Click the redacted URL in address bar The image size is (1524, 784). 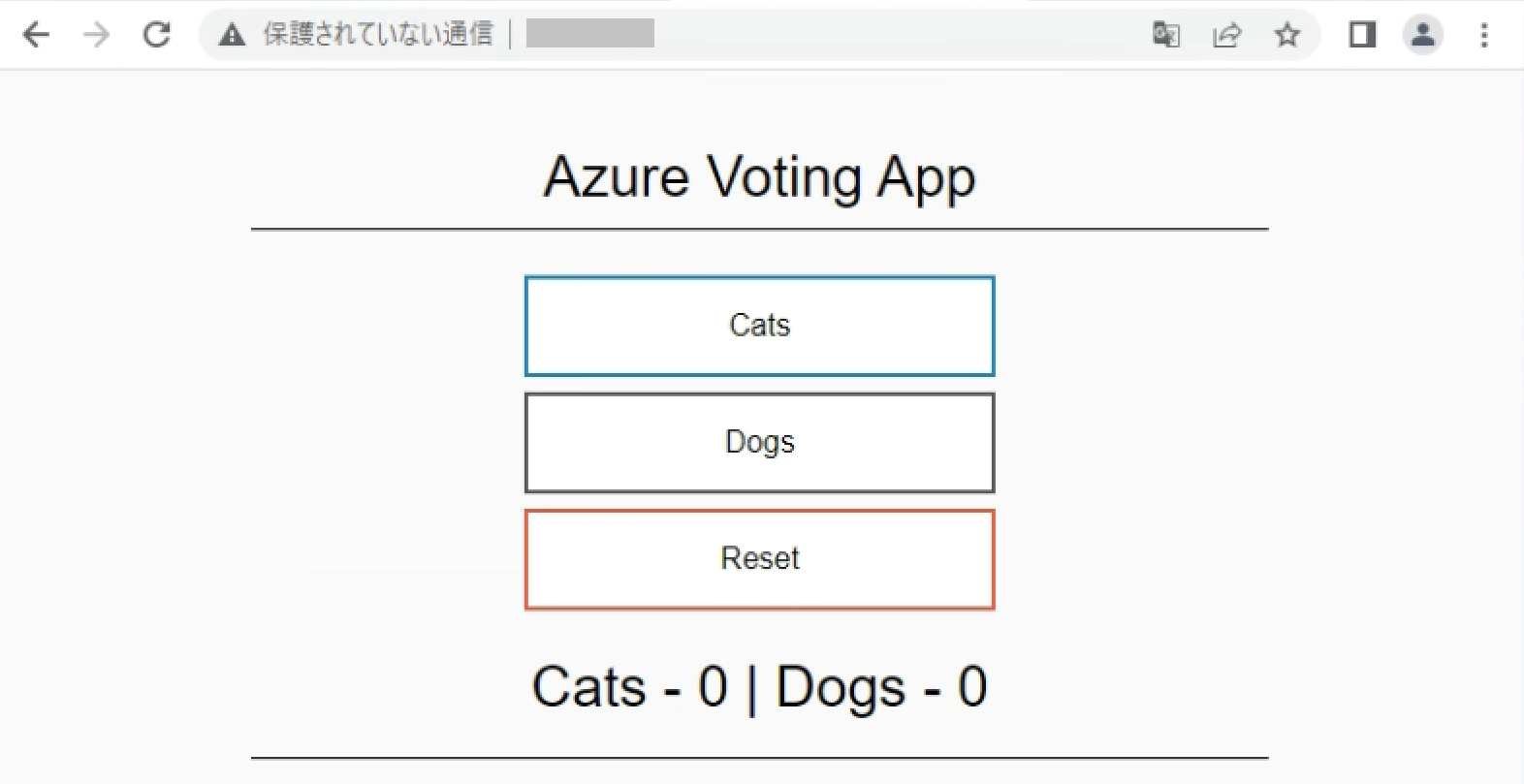click(590, 34)
